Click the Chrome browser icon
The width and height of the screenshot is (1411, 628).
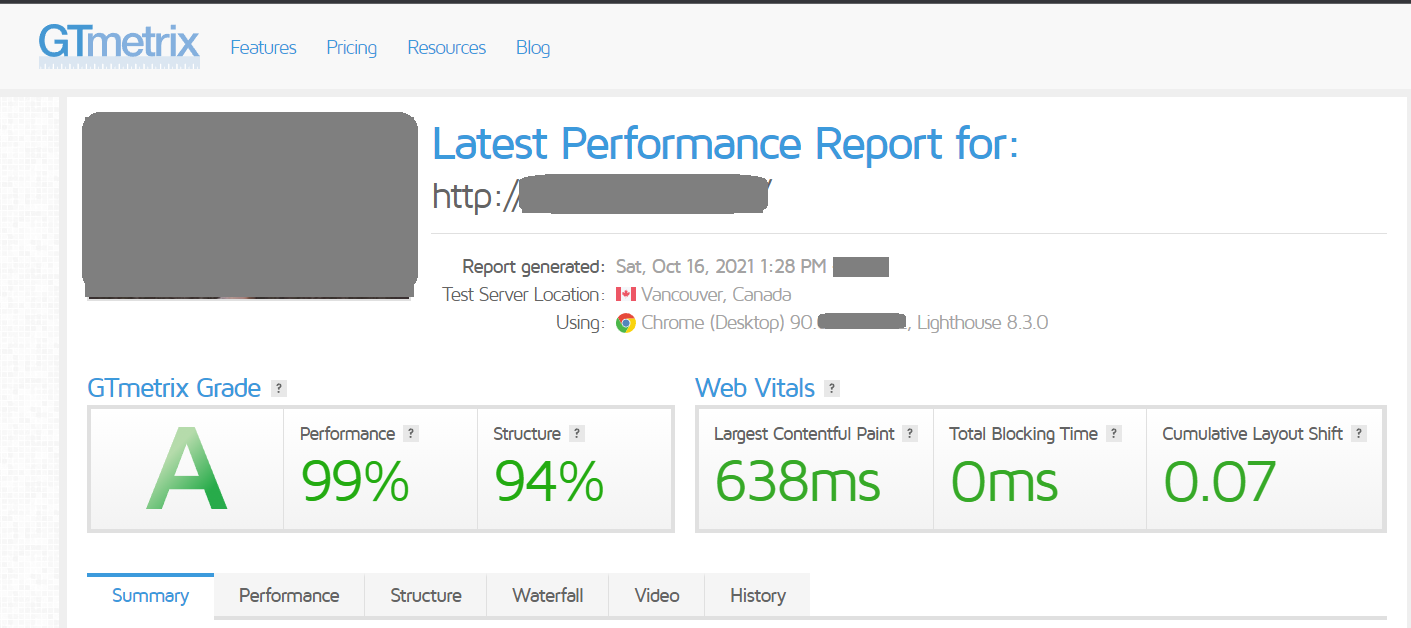click(x=626, y=322)
